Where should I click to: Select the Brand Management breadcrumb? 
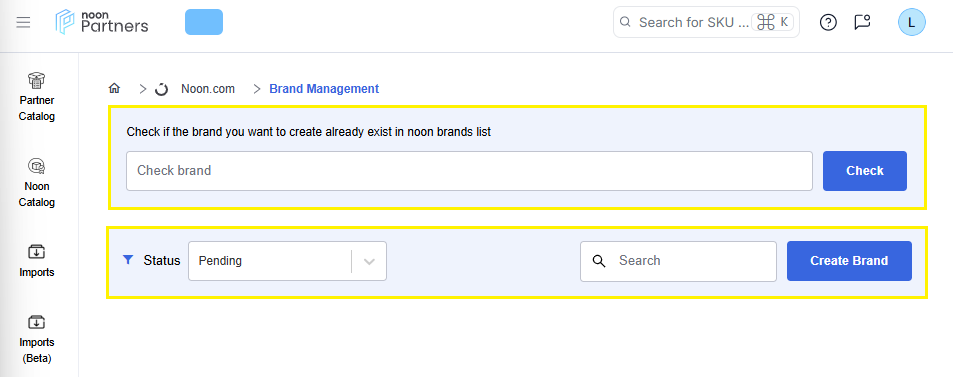tap(324, 89)
